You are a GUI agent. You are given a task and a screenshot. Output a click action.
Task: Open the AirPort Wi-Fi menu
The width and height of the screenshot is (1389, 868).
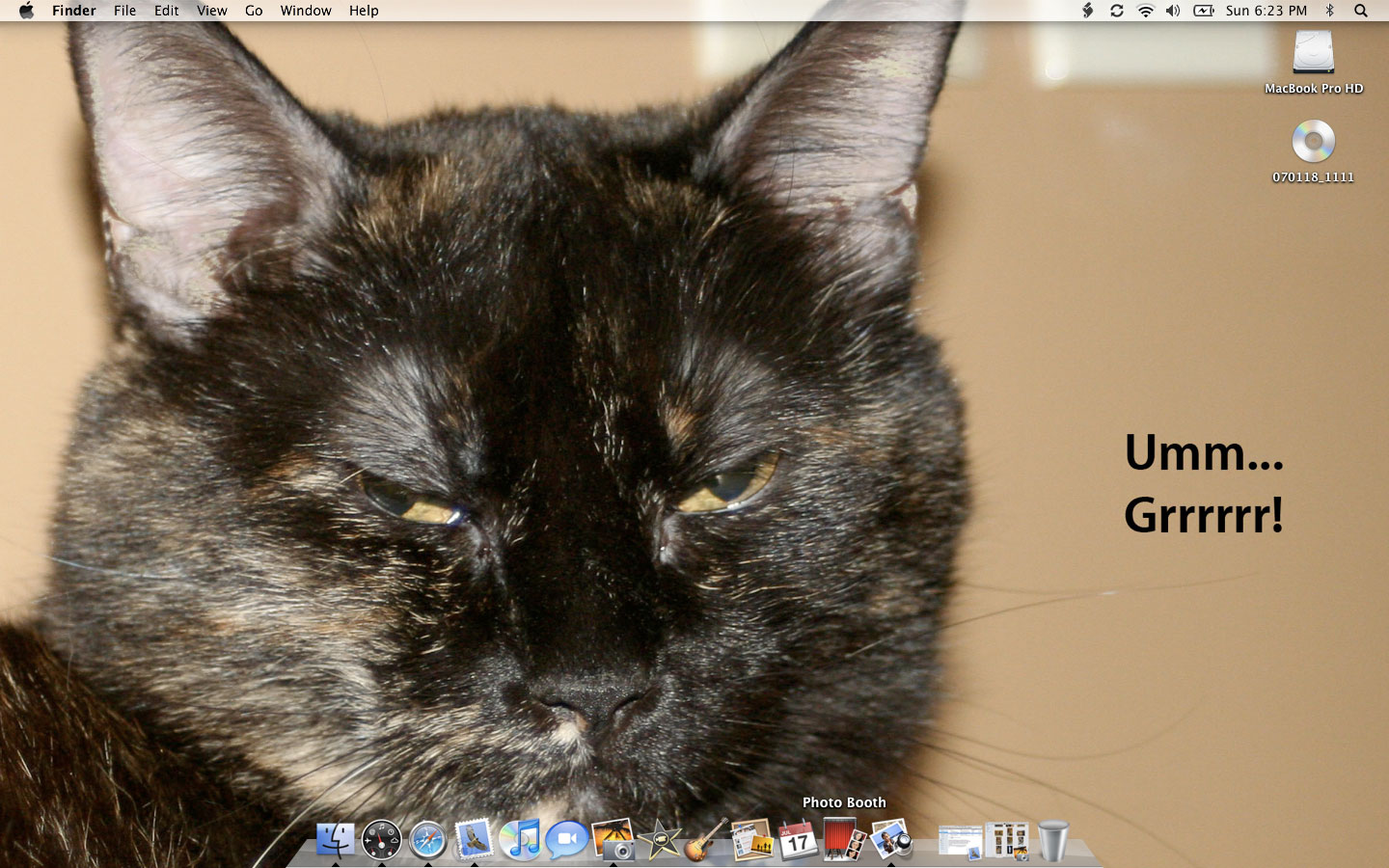[1145, 11]
